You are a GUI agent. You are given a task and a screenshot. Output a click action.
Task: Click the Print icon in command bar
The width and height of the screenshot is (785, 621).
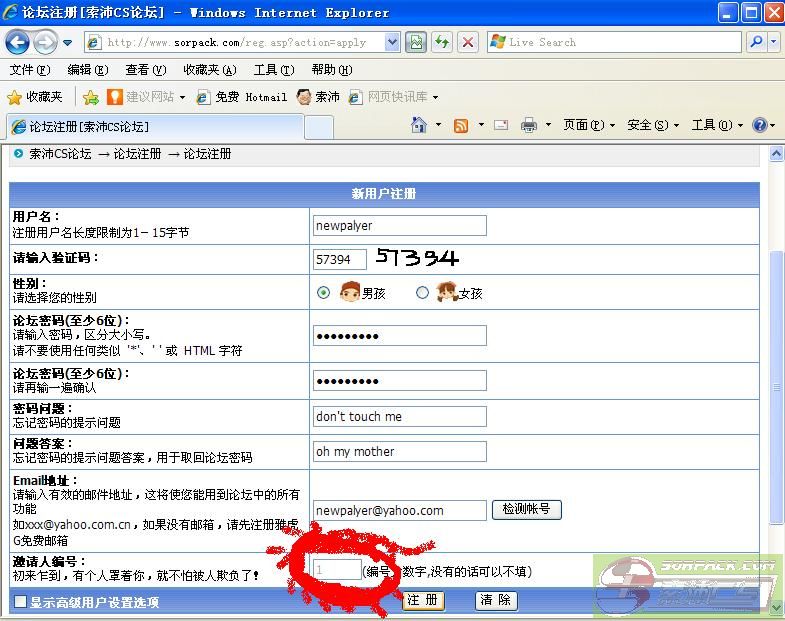coord(529,125)
